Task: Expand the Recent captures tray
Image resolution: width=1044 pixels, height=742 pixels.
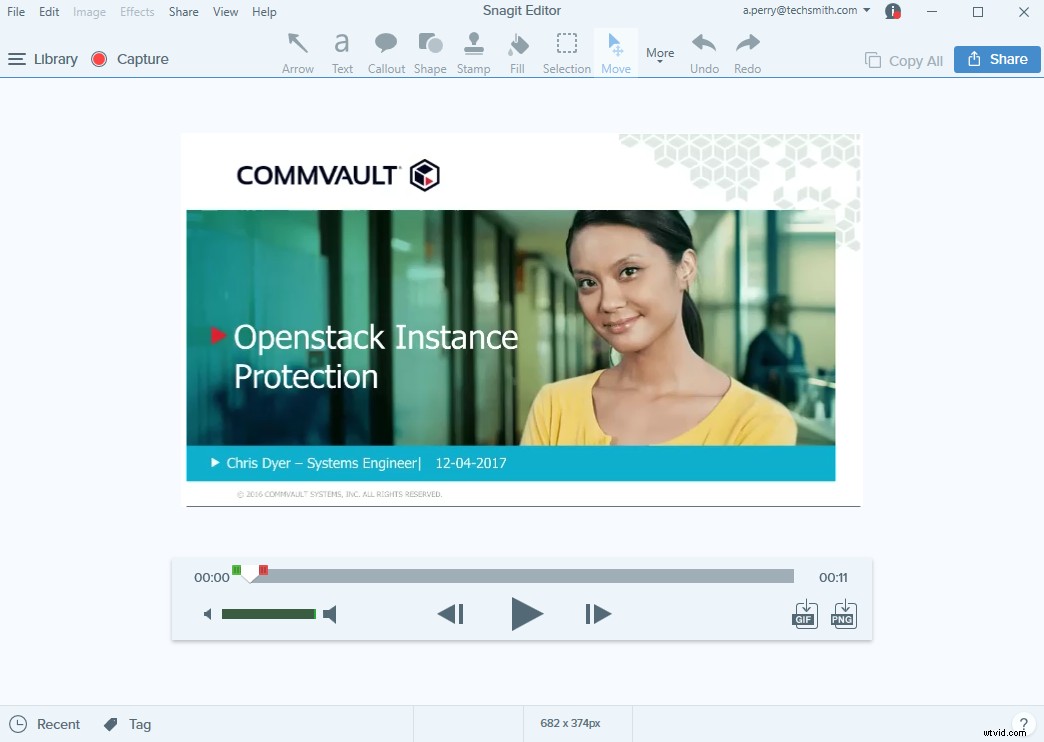Action: pos(46,723)
